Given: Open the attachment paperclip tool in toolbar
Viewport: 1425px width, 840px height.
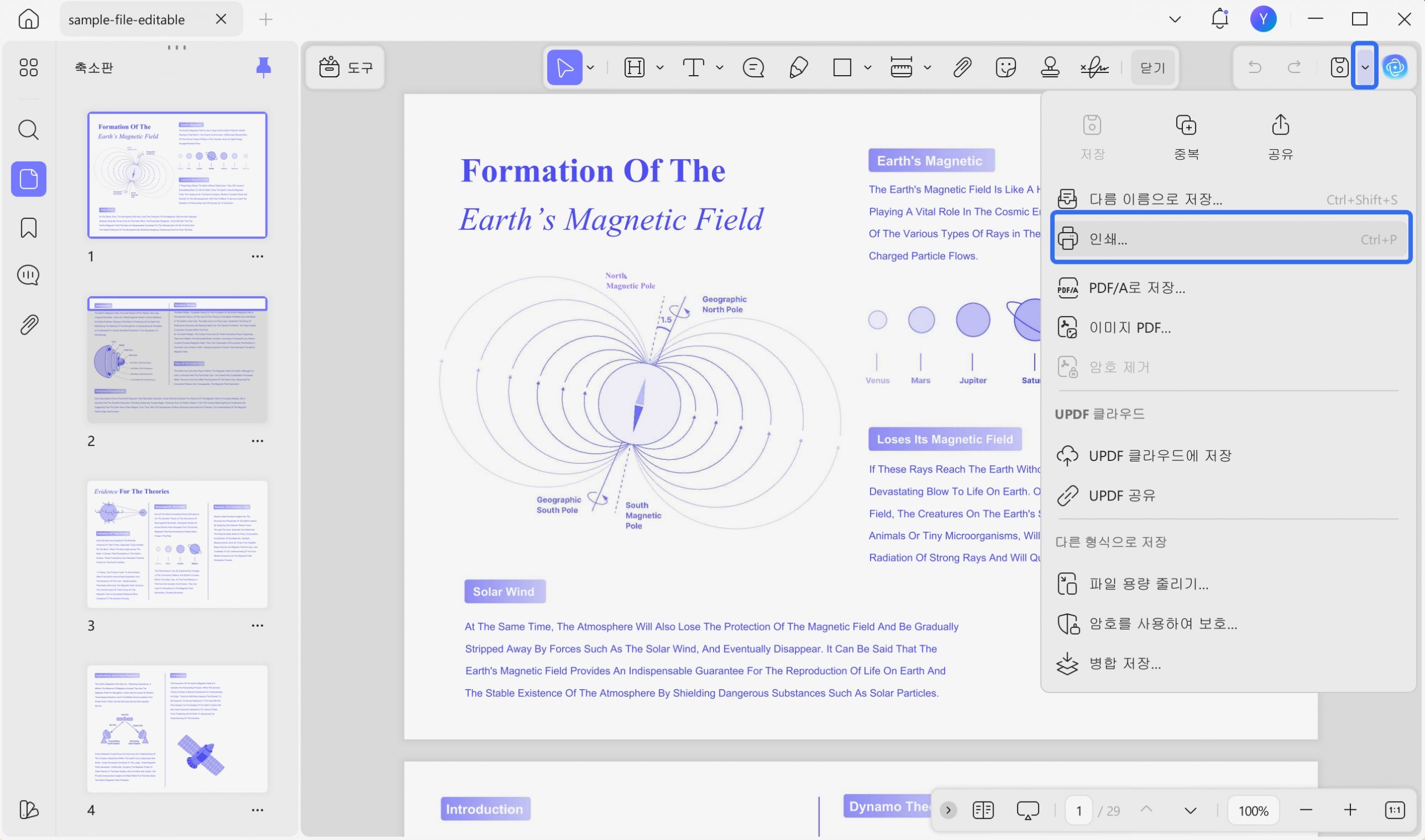Looking at the screenshot, I should point(962,68).
